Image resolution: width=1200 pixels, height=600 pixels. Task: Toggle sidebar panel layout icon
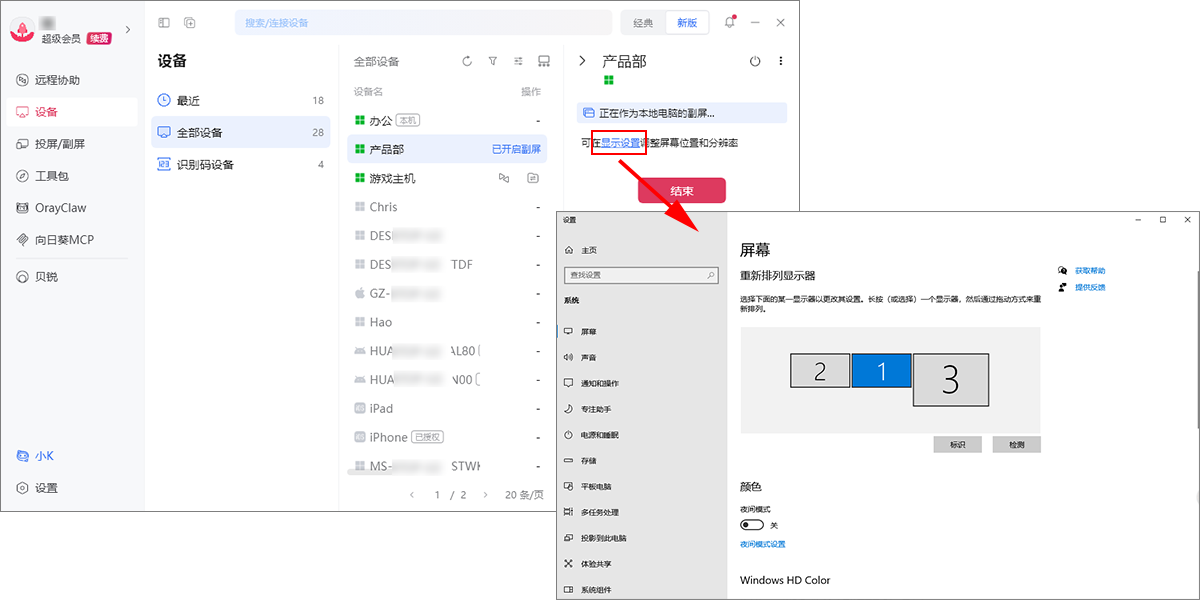click(x=164, y=22)
